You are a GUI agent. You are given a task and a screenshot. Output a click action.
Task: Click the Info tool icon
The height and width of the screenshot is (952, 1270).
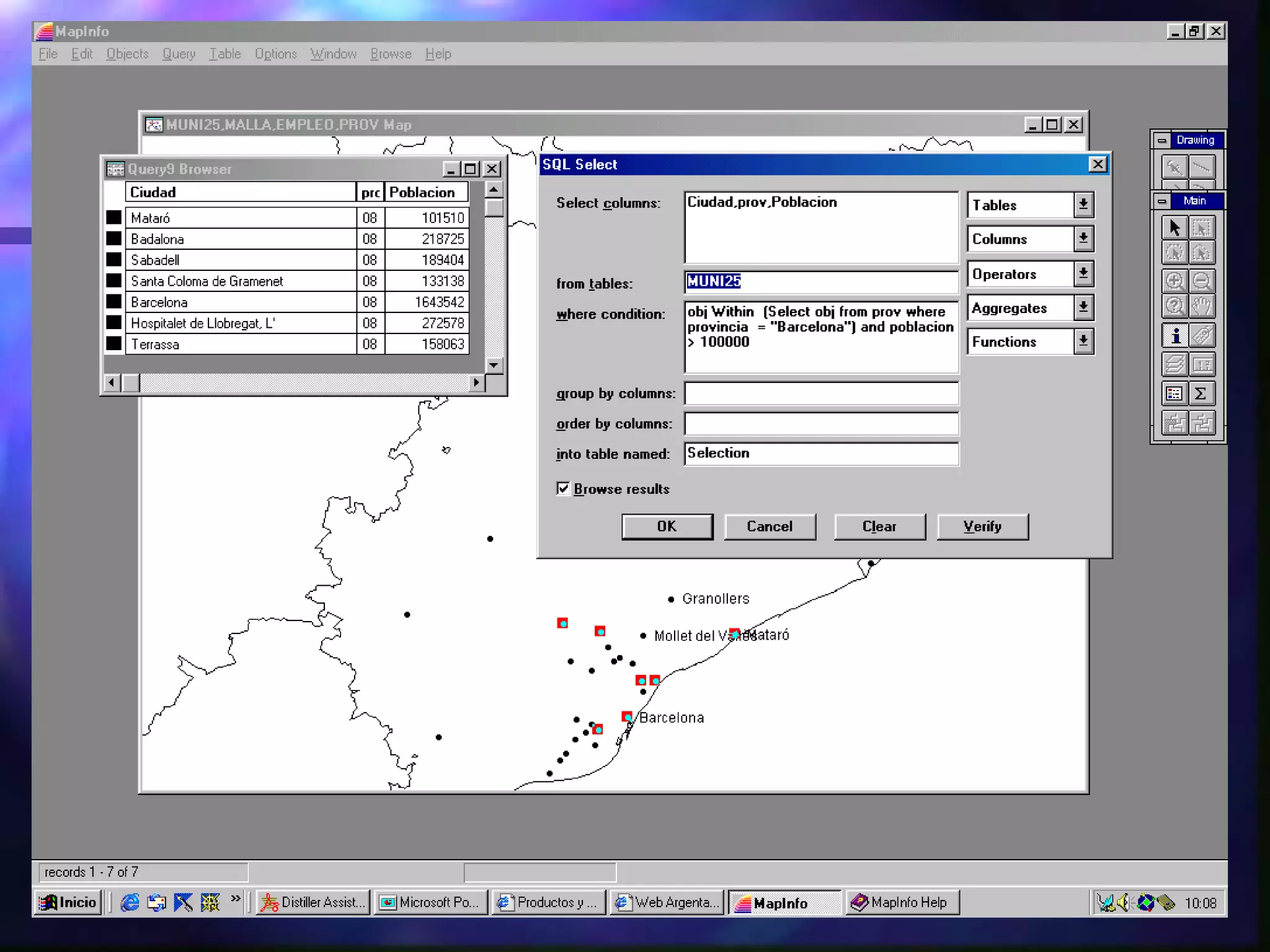tap(1174, 336)
